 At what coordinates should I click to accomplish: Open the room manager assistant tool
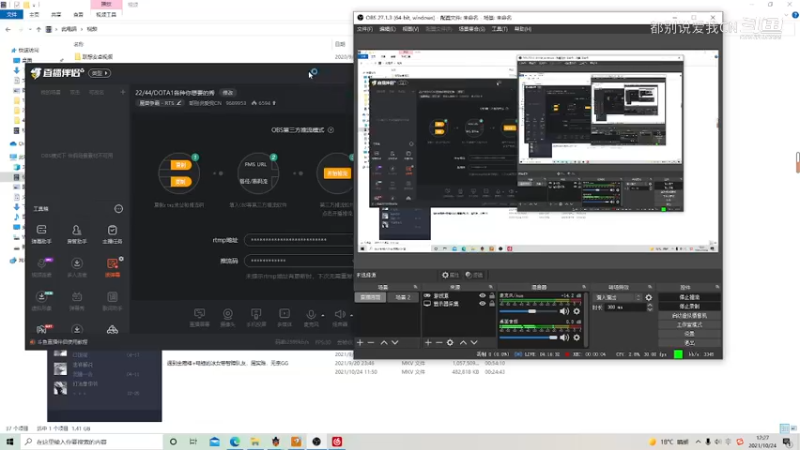tap(77, 234)
